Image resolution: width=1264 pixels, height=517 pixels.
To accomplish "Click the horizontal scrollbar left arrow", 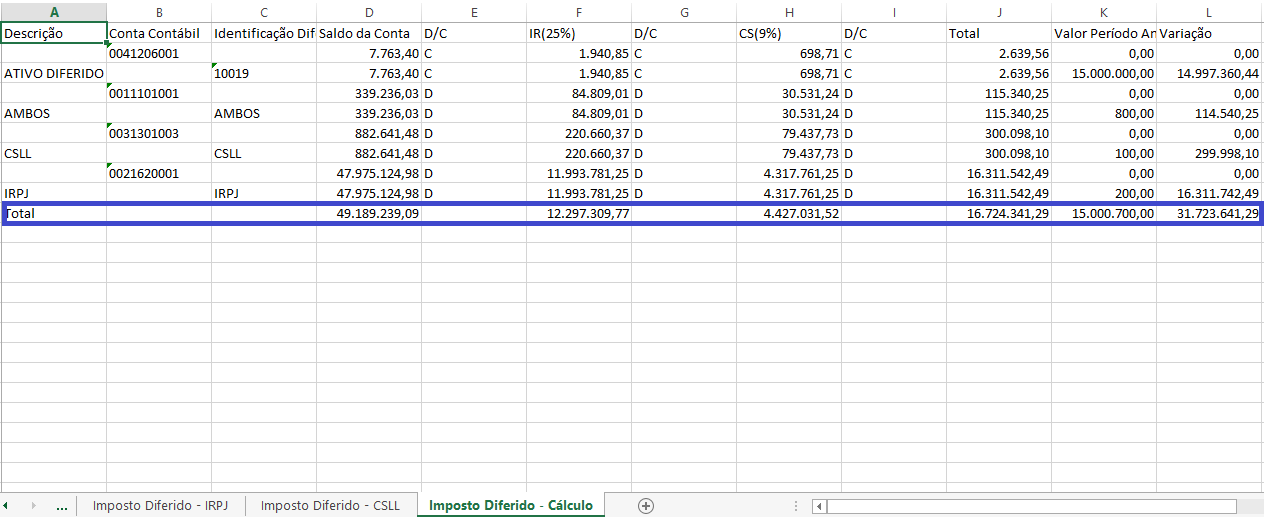I will pyautogui.click(x=819, y=506).
